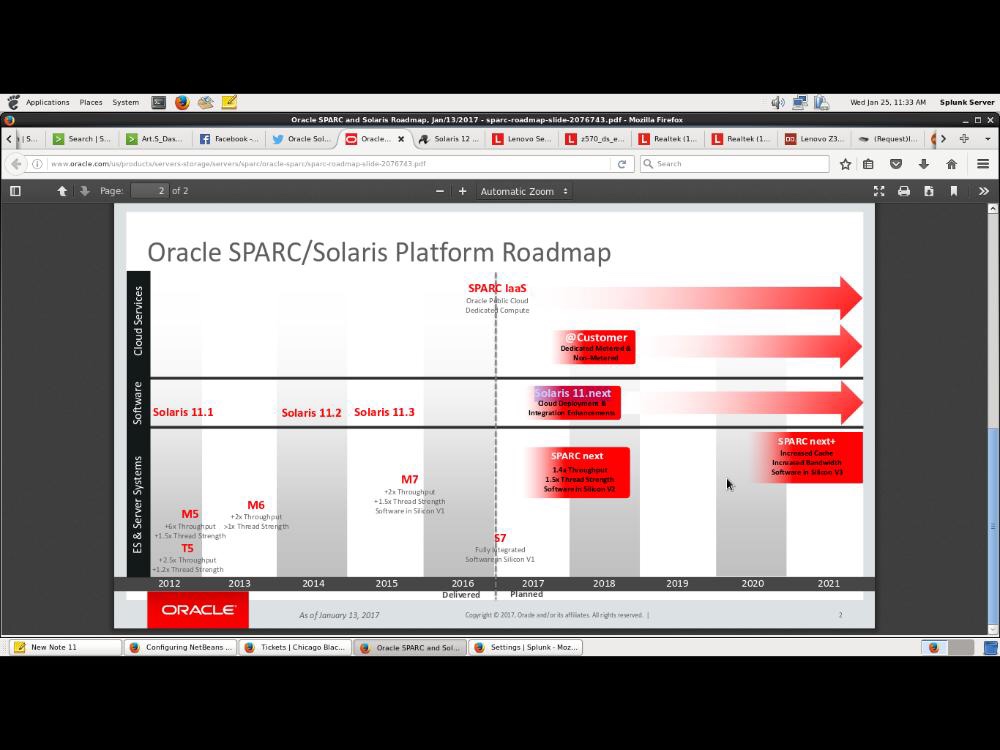1000x750 pixels.
Task: Bookmark this page with the star icon
Action: [x=846, y=164]
